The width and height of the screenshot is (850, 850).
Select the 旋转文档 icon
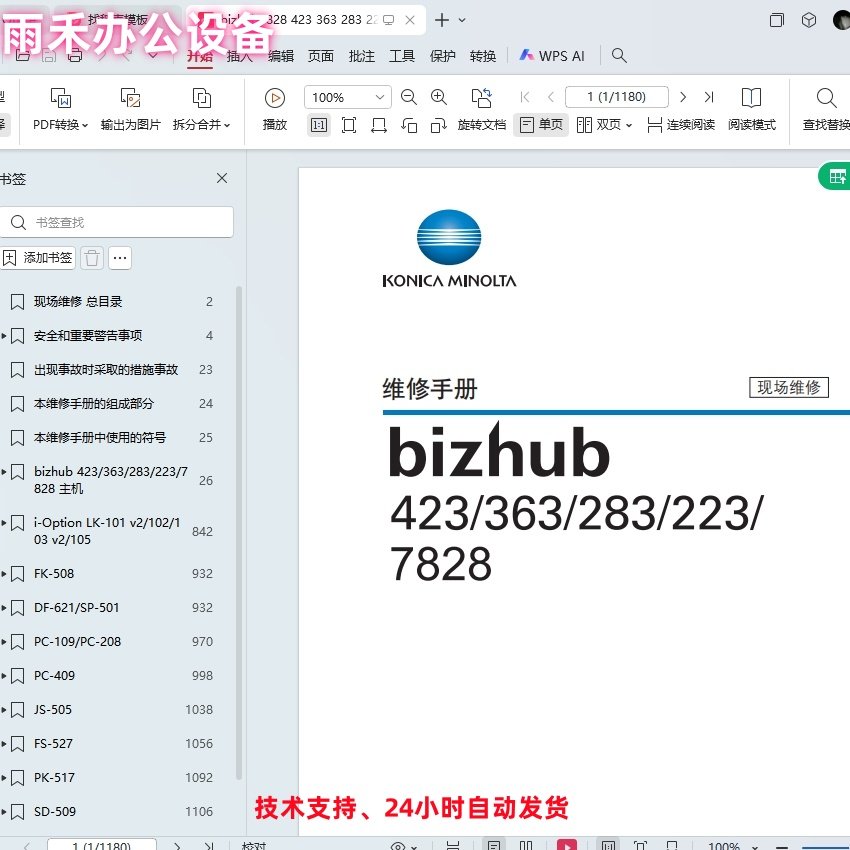click(481, 110)
